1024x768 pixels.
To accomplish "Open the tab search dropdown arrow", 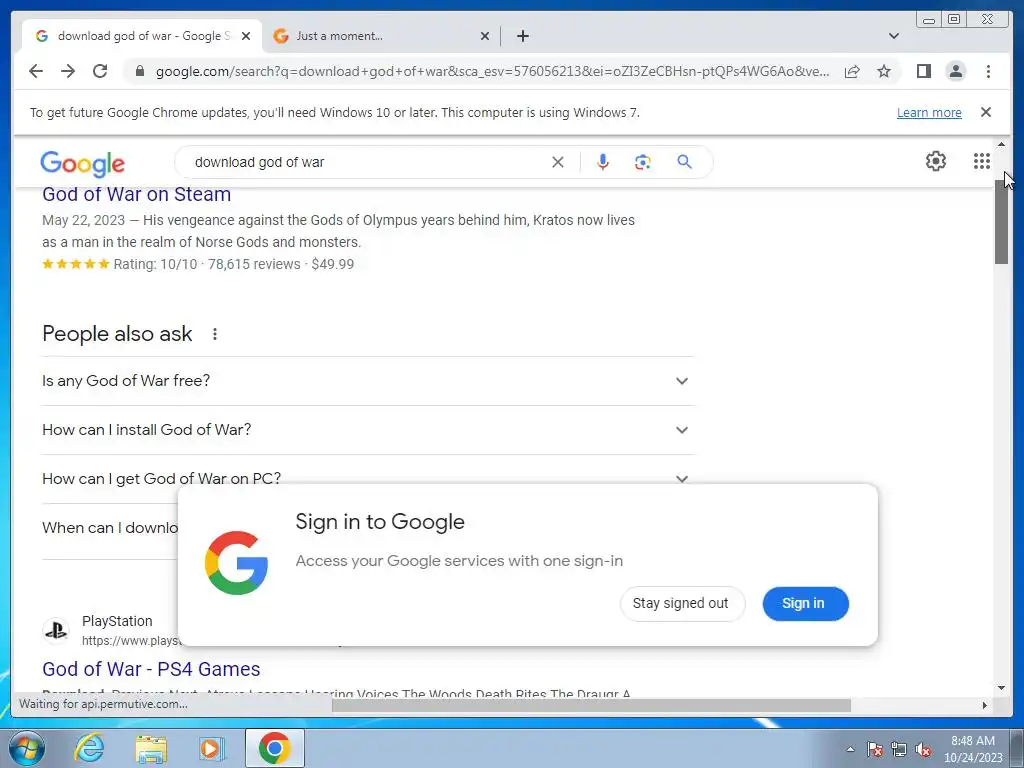I will (x=894, y=36).
